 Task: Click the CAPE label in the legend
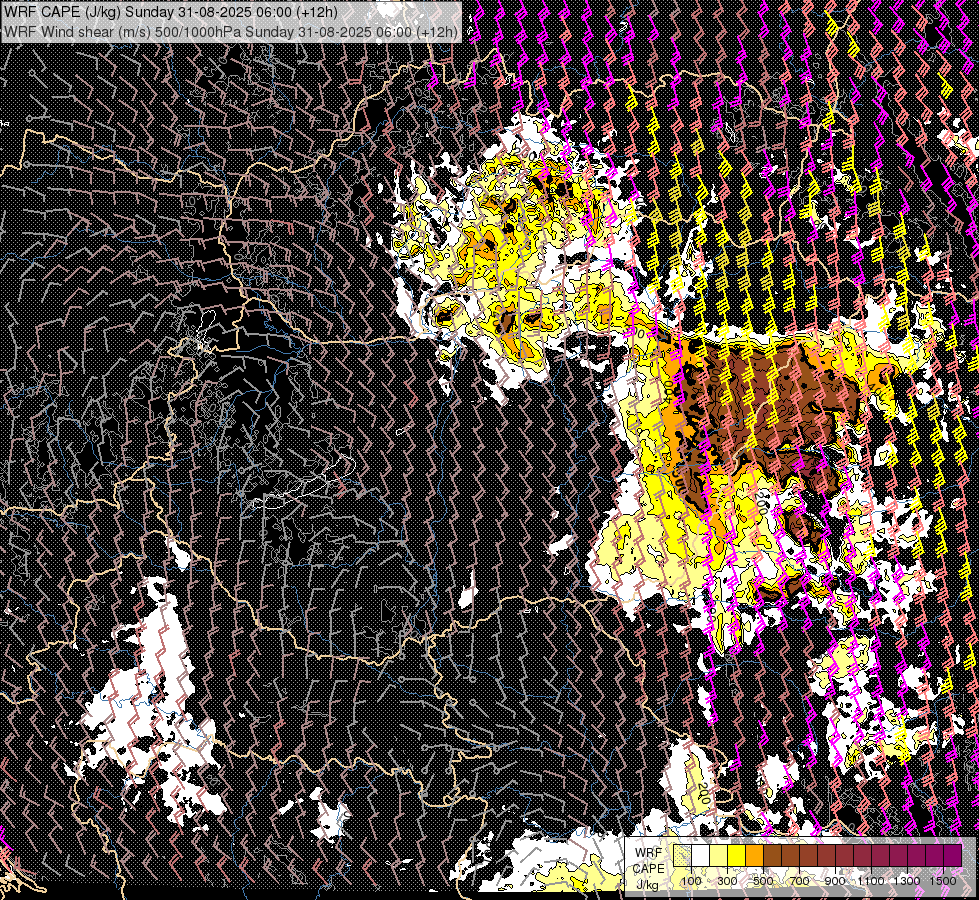(x=649, y=869)
